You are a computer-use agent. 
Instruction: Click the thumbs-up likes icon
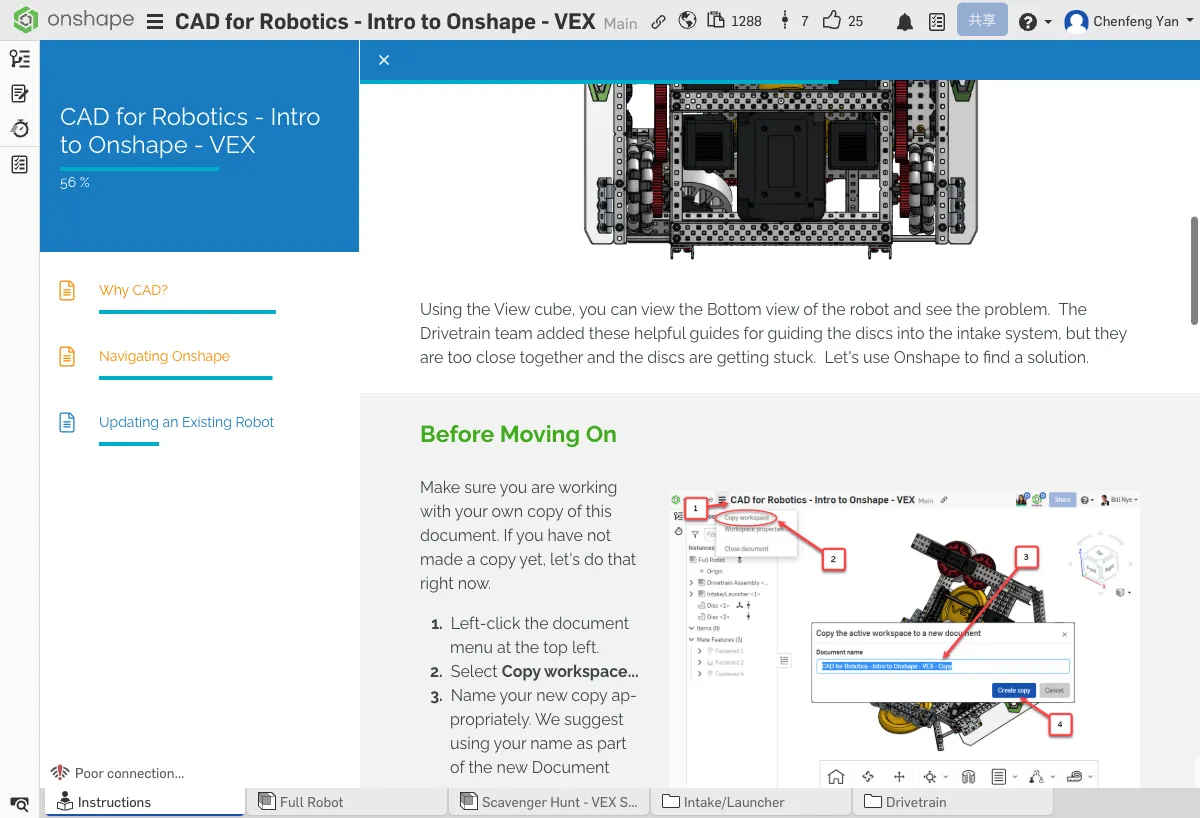[x=831, y=20]
